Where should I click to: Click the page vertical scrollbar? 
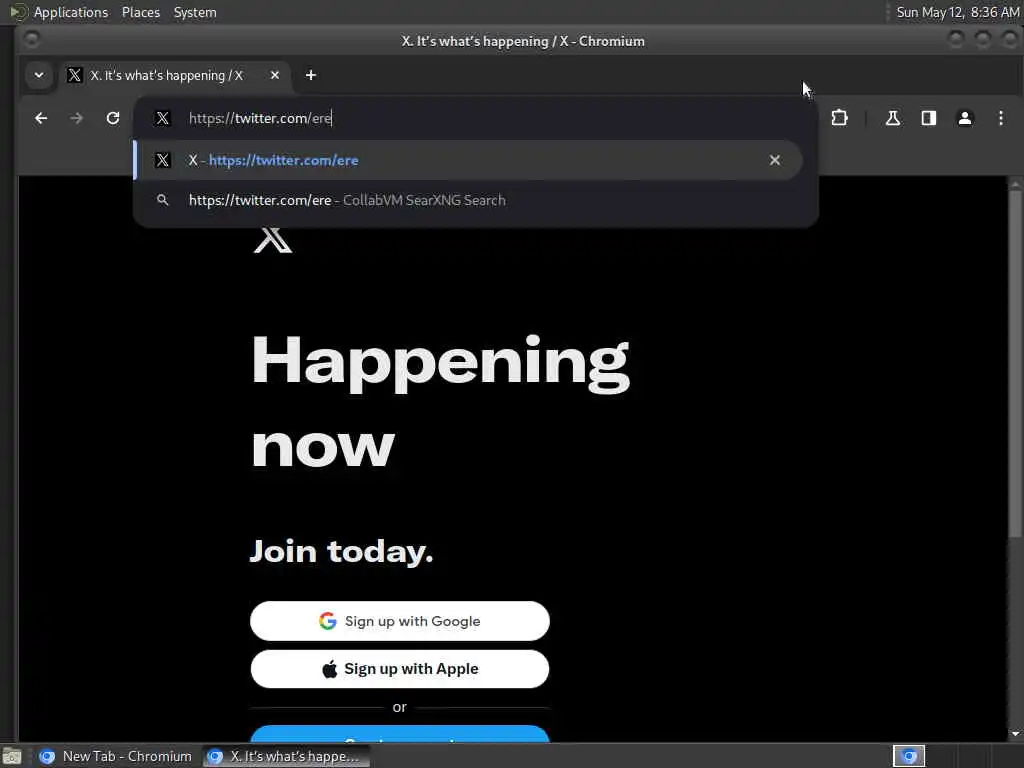click(1015, 364)
